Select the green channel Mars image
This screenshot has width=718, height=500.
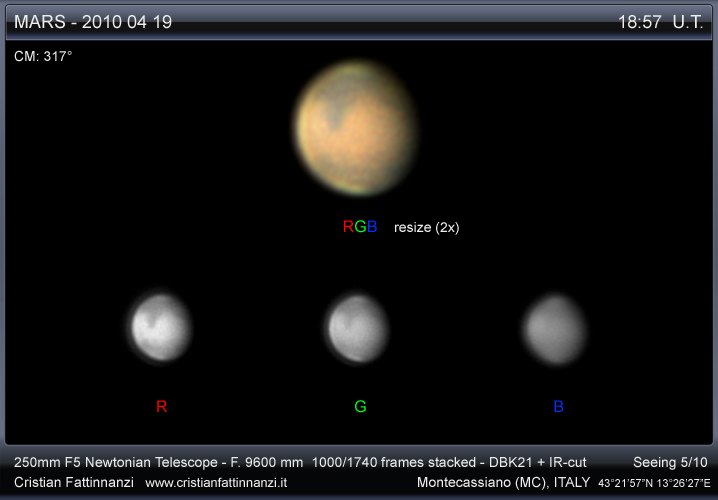[358, 329]
